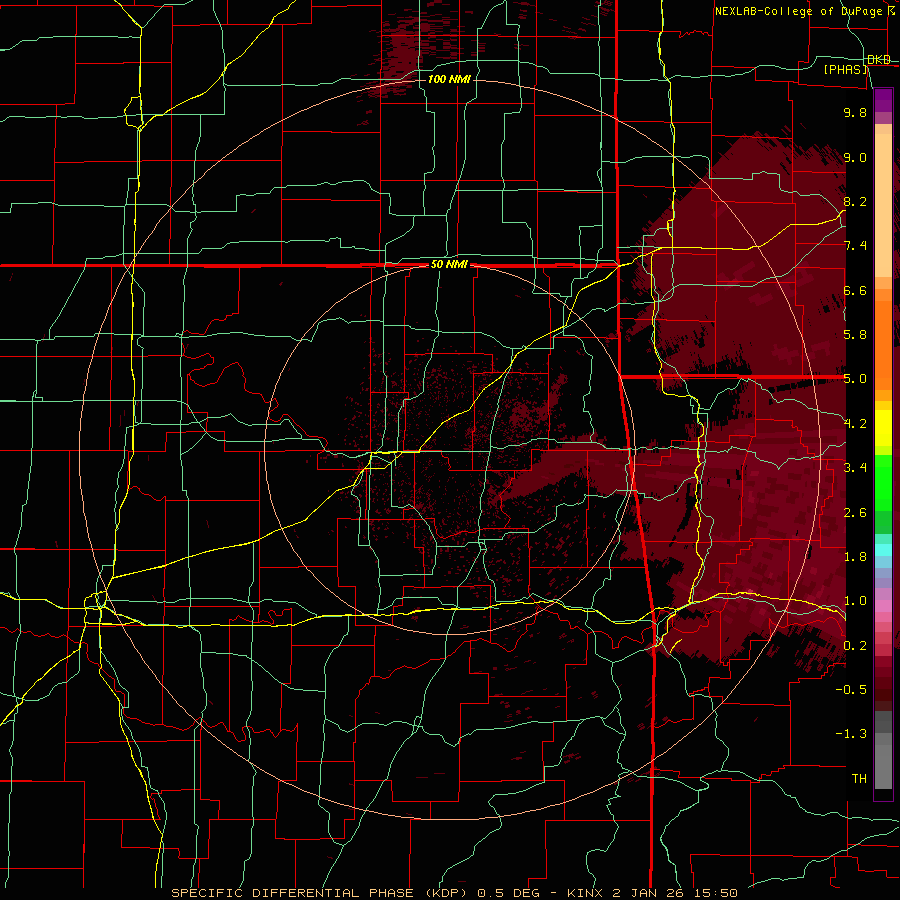Viewport: 900px width, 900px height.
Task: Click the 50 NMI range ring label
Action: (449, 265)
